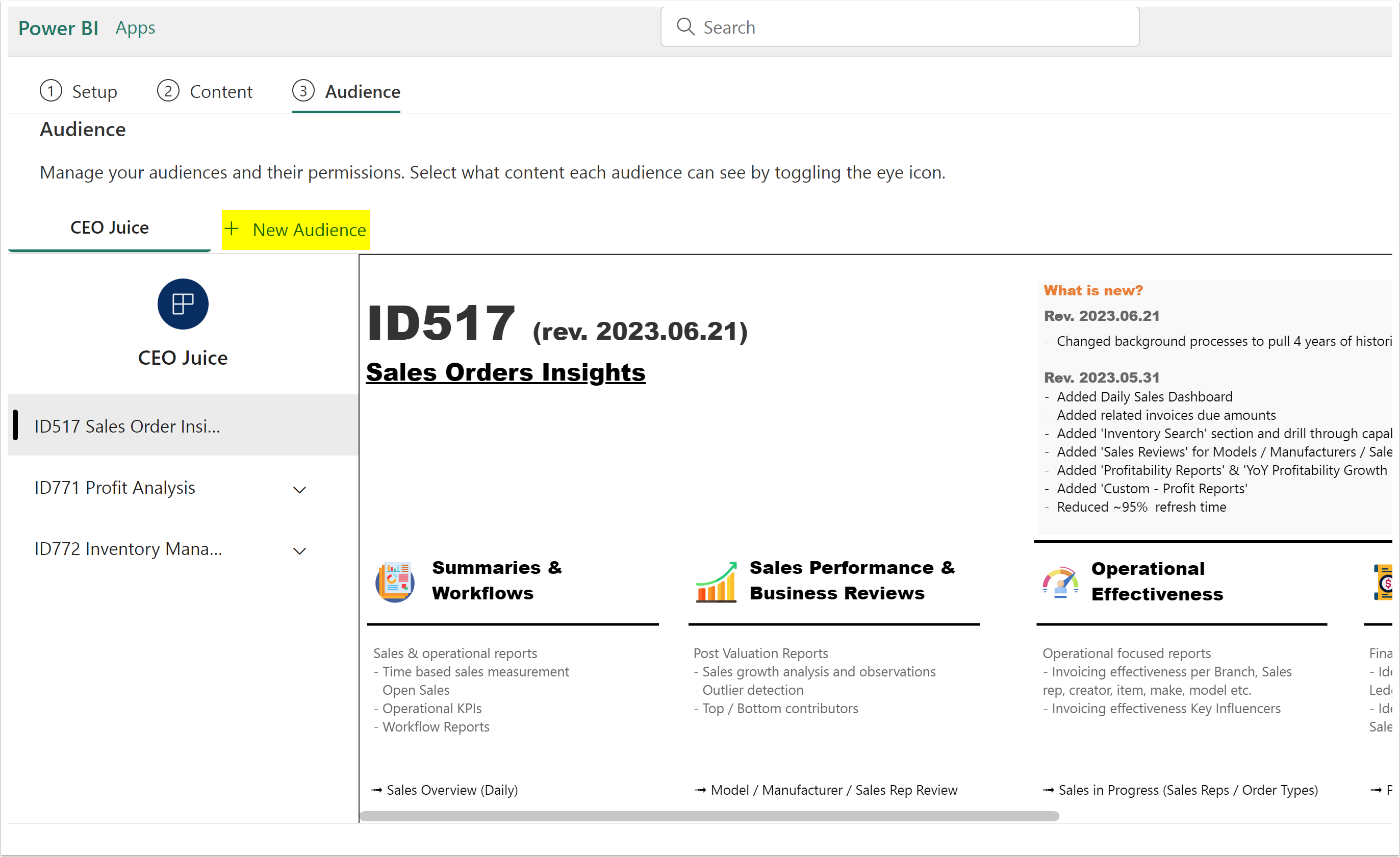
Task: Click the 'Operational KPIs' bullet text
Action: (432, 709)
